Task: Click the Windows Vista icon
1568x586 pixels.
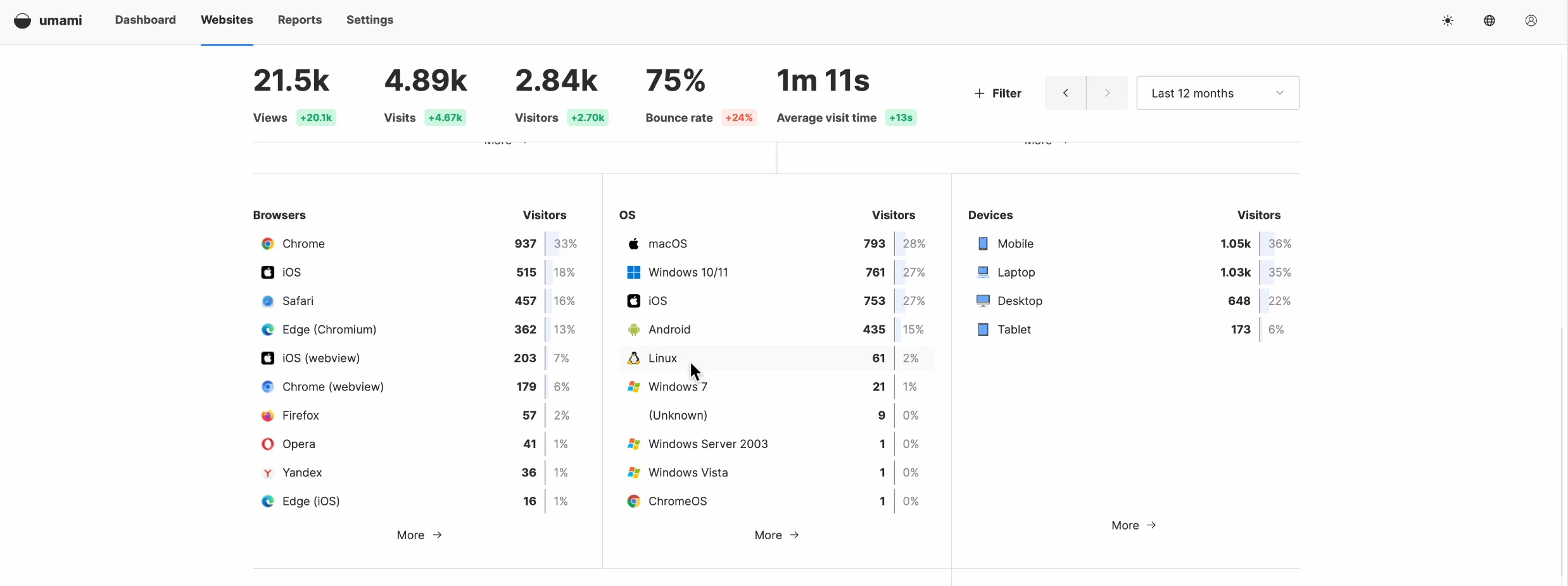Action: pos(633,473)
